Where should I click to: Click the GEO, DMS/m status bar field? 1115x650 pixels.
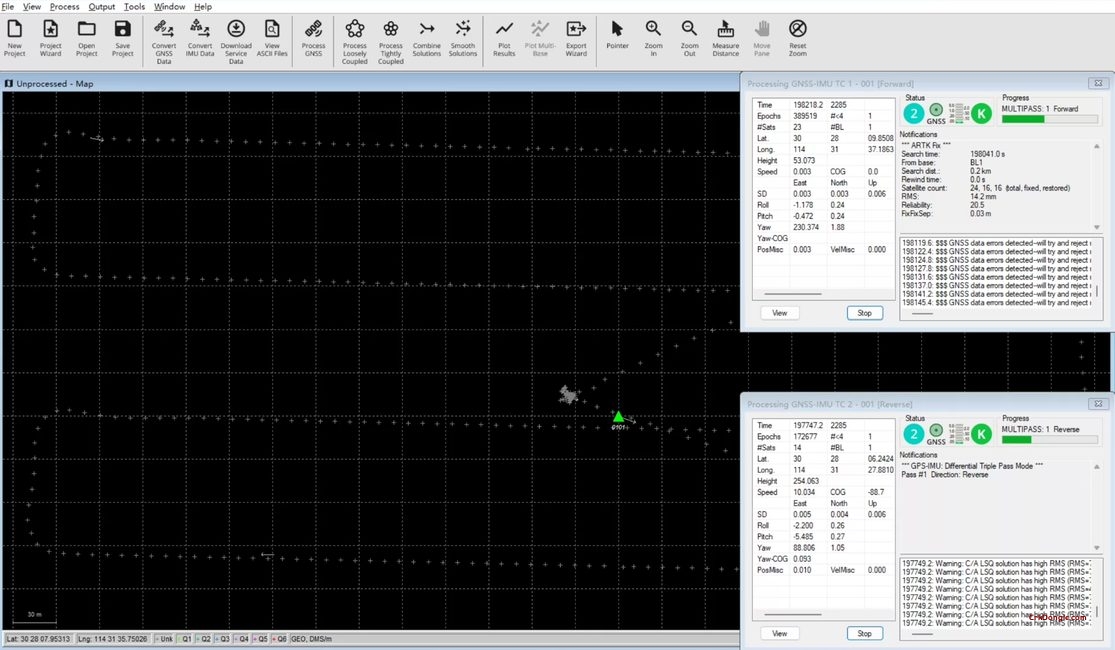(311, 639)
